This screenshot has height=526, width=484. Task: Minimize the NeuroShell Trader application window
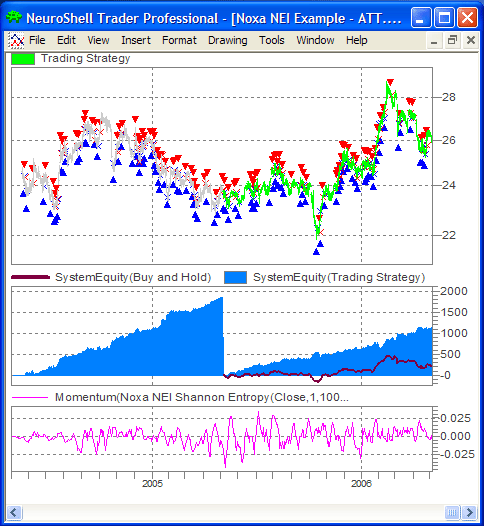click(421, 17)
